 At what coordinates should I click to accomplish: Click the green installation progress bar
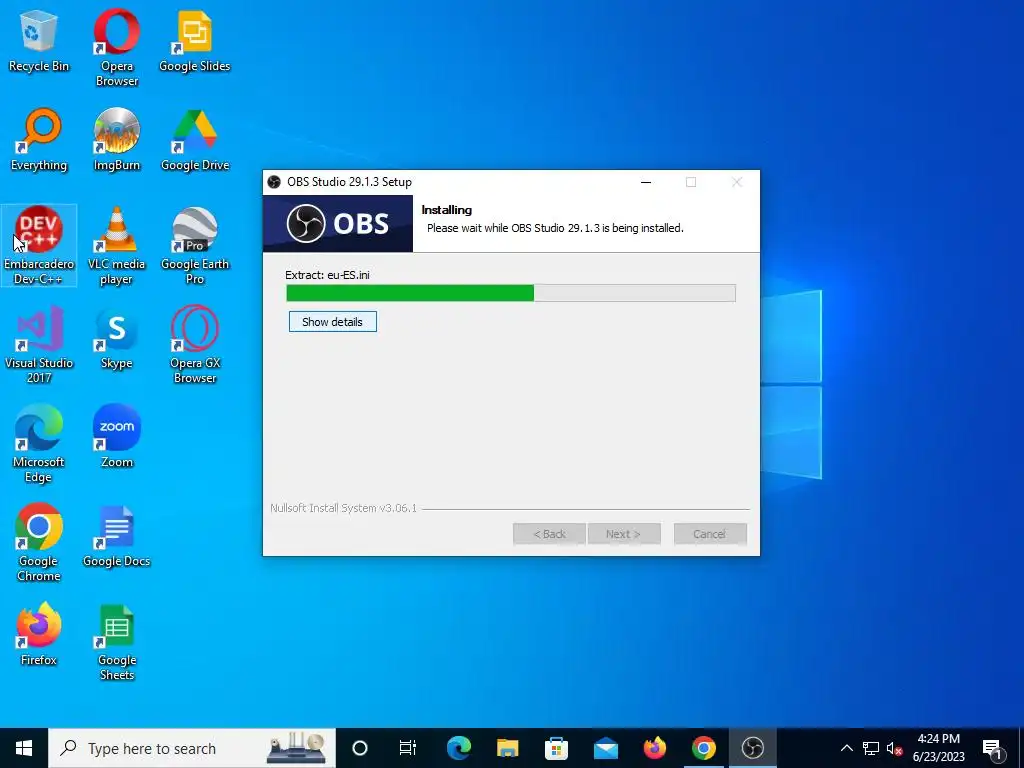tap(511, 293)
